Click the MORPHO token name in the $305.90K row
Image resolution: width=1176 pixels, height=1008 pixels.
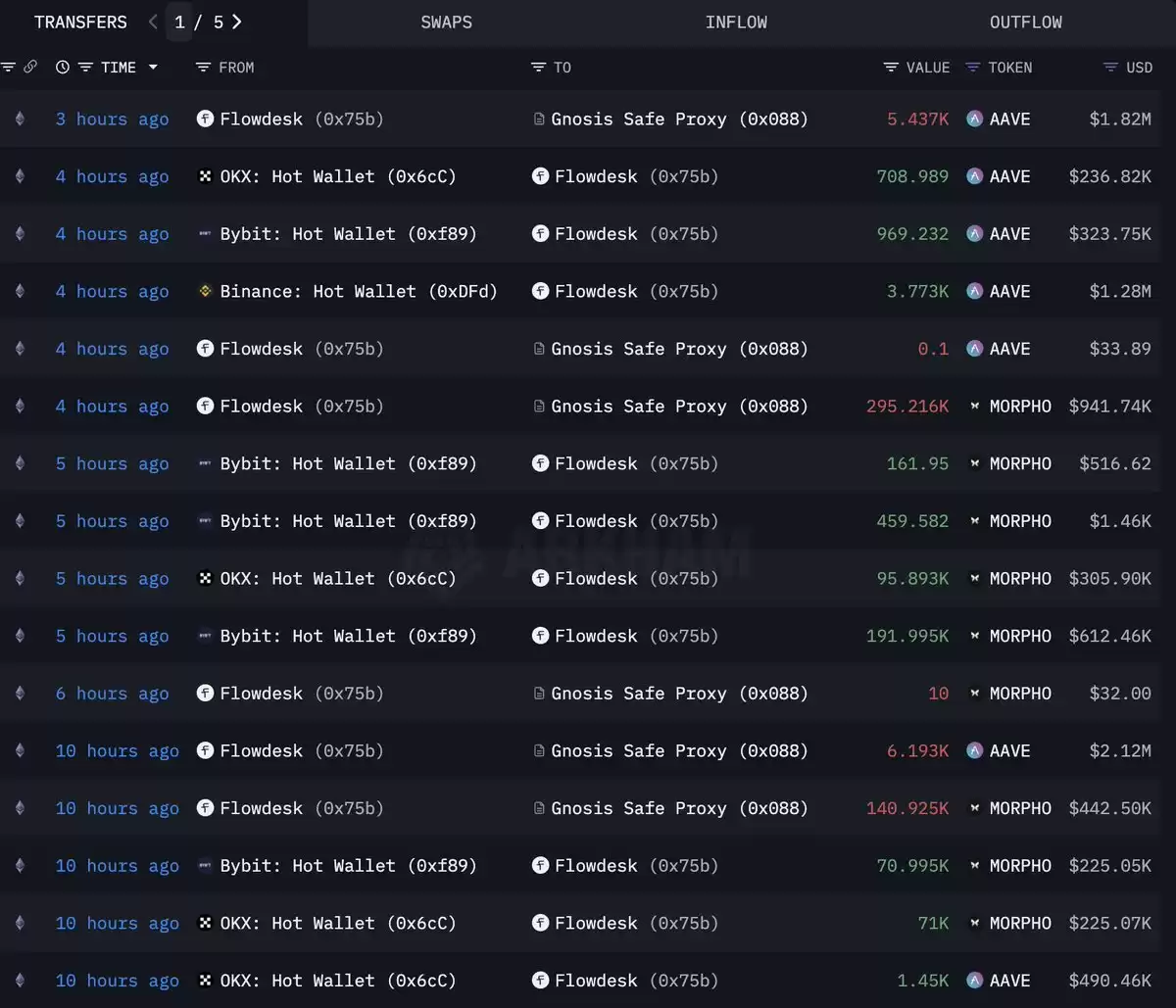pyautogui.click(x=1020, y=578)
